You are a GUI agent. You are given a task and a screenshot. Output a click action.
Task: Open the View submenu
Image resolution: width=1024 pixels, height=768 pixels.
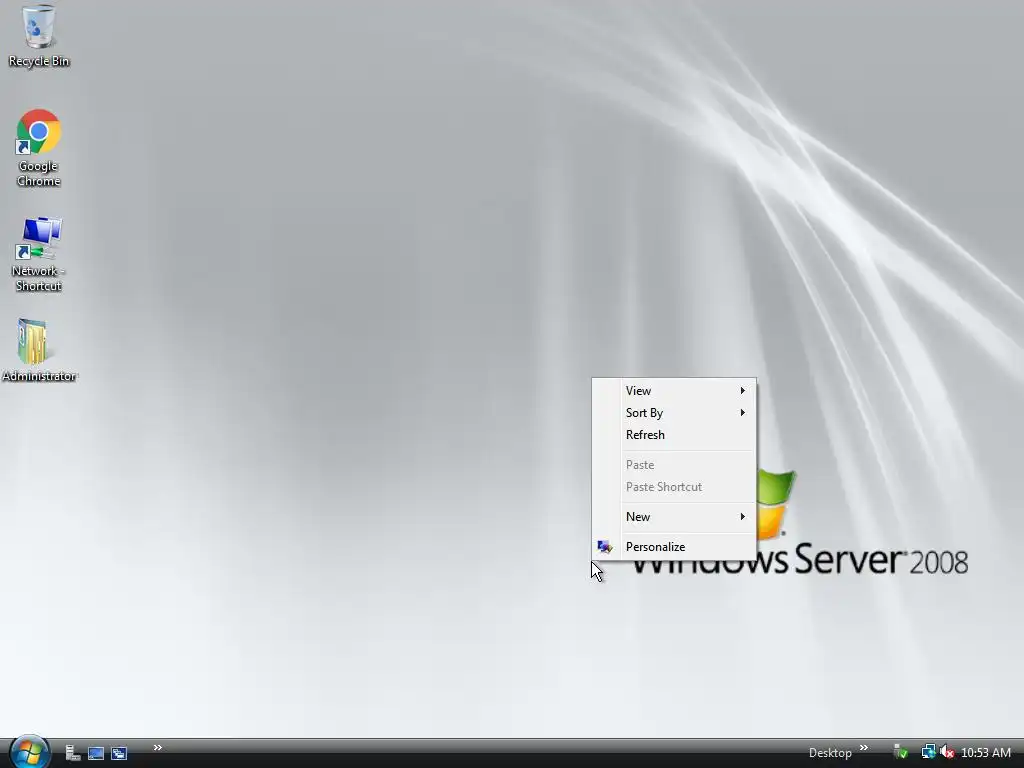674,391
